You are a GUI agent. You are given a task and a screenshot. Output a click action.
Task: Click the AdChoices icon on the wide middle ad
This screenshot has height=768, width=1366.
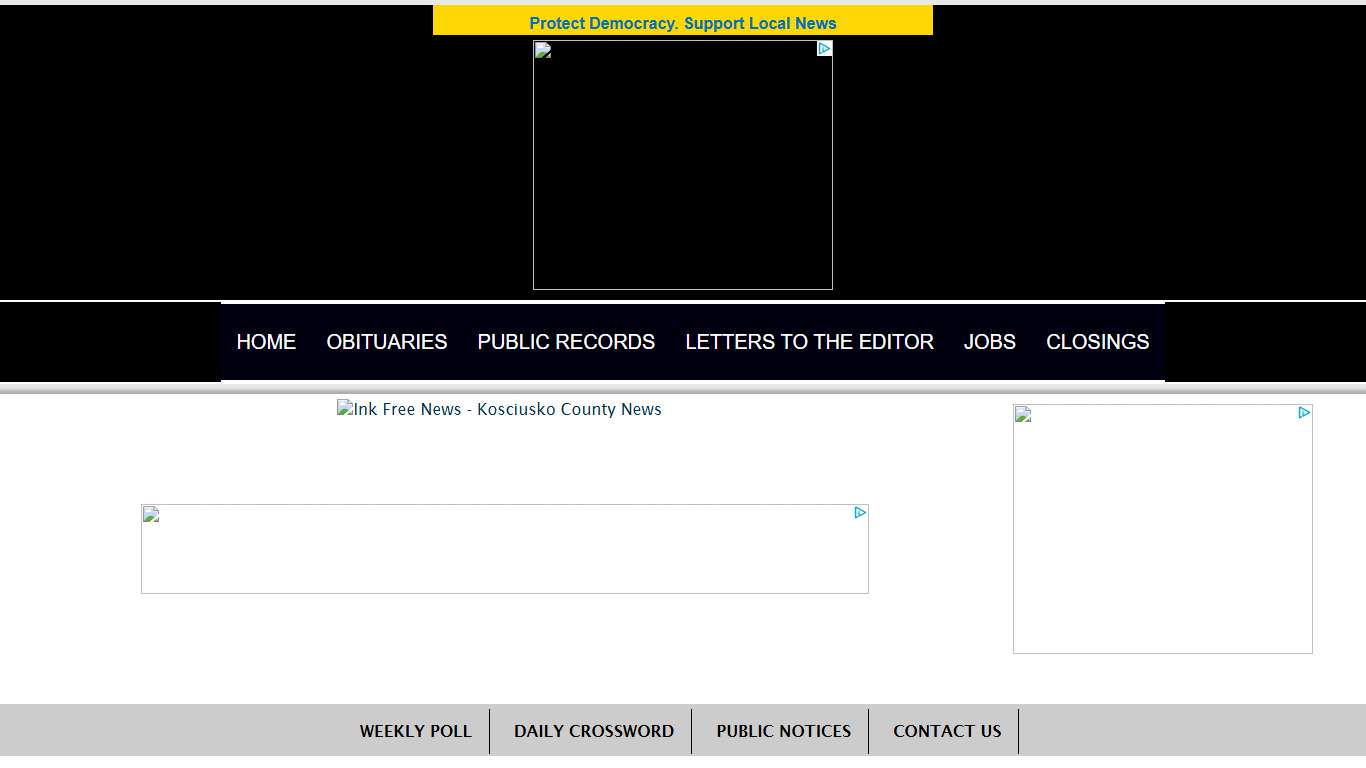(860, 513)
